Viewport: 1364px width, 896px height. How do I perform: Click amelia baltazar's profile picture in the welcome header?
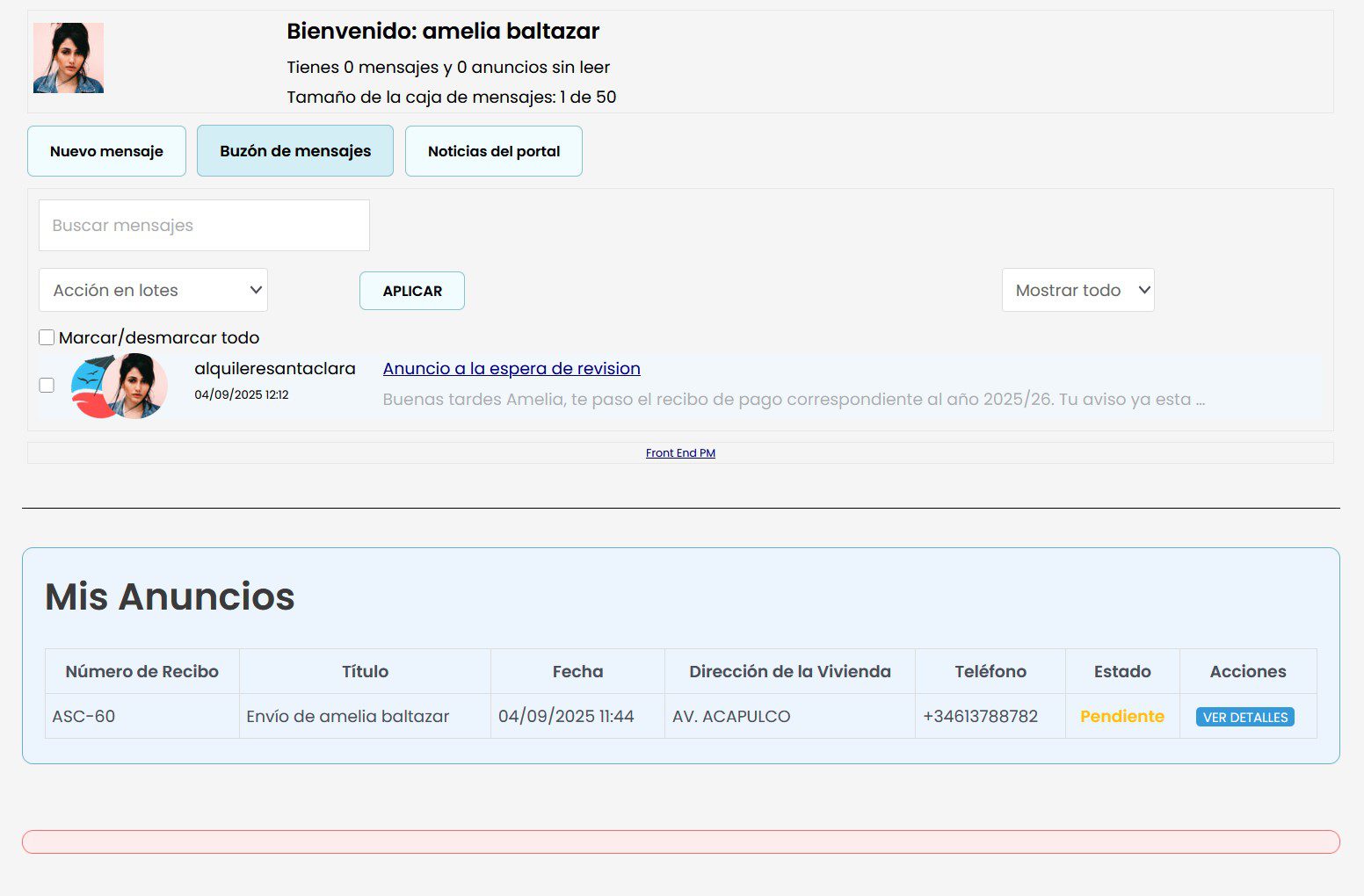tap(69, 58)
